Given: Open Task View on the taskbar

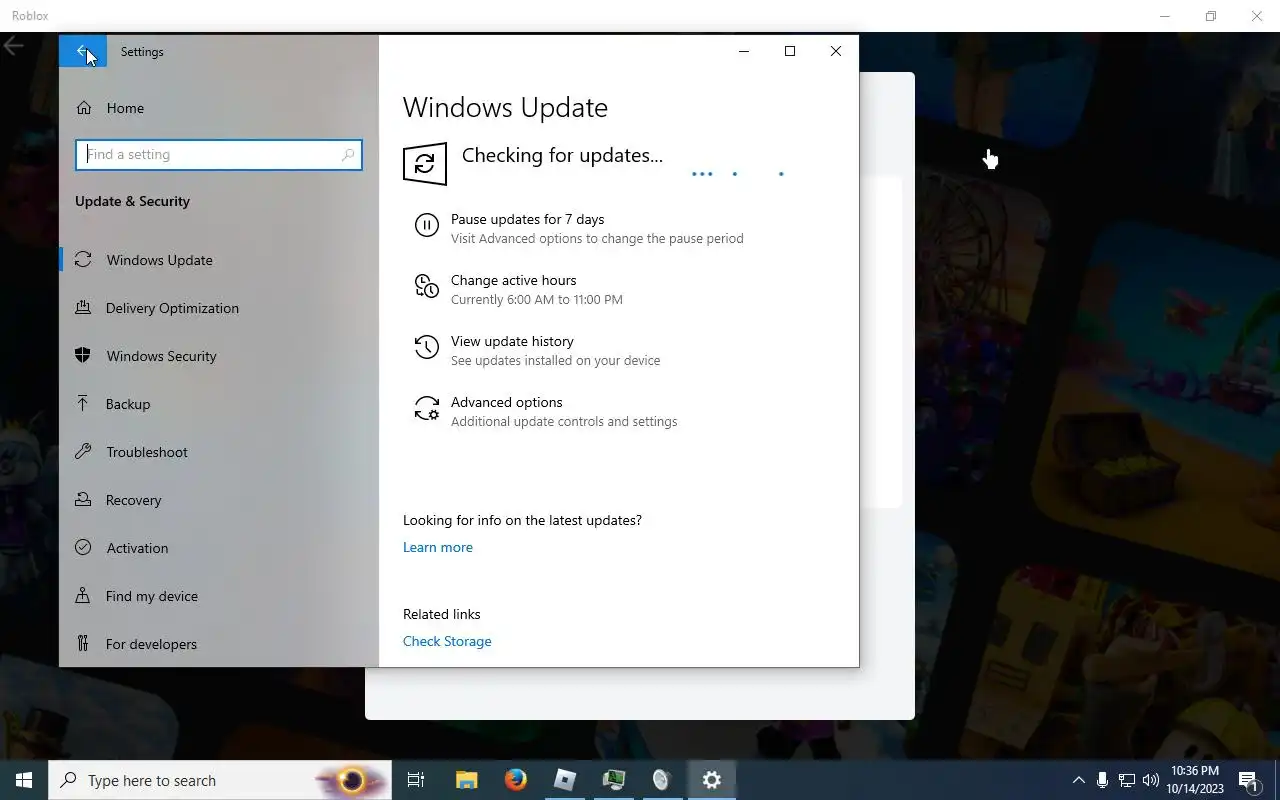Looking at the screenshot, I should point(416,780).
